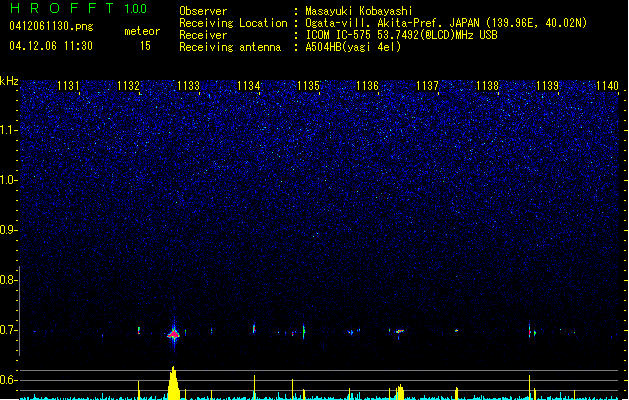Click time axis label 1134
629x400 pixels.
tap(248, 86)
